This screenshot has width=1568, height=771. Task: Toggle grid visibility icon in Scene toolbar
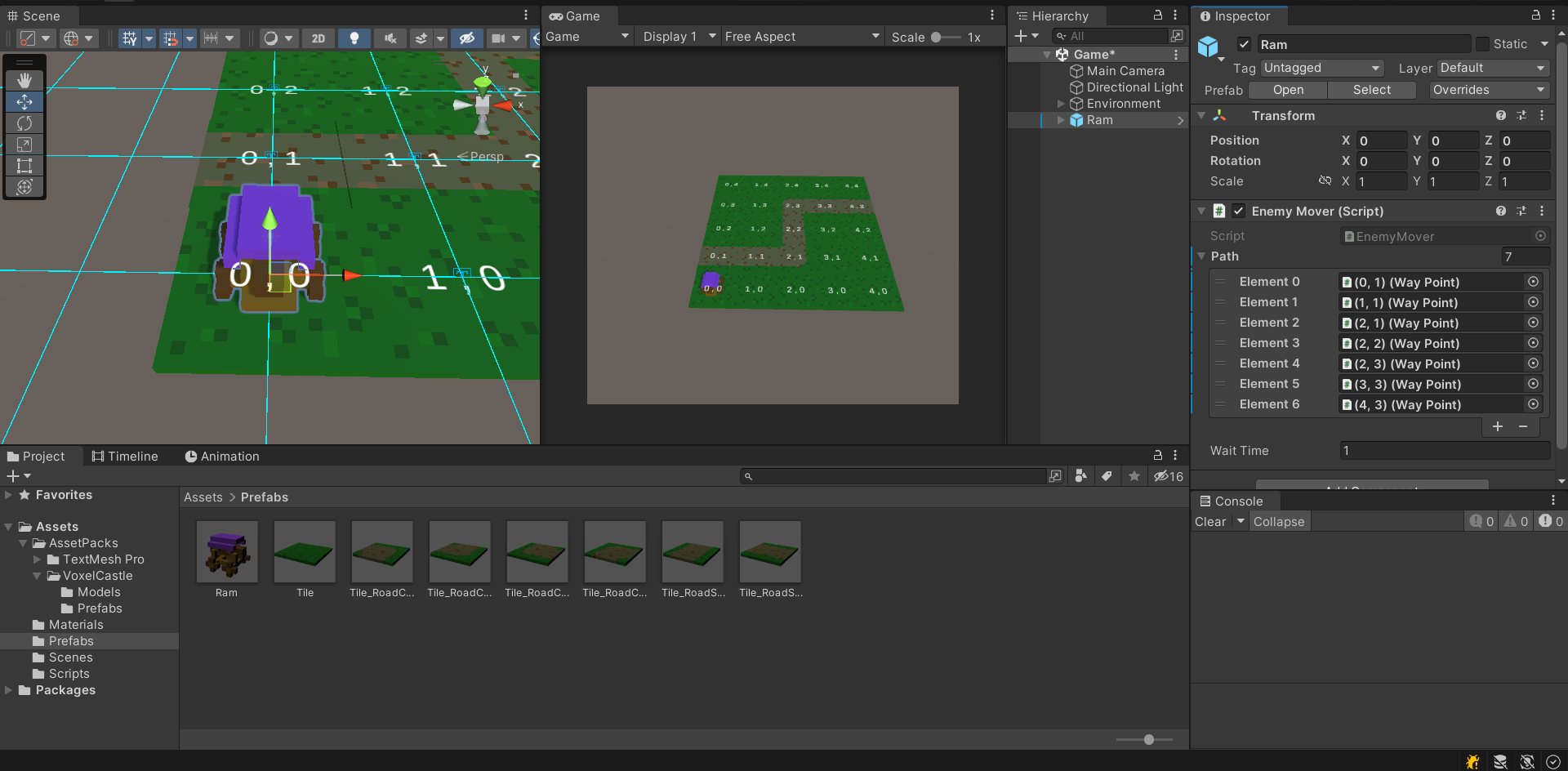click(129, 38)
